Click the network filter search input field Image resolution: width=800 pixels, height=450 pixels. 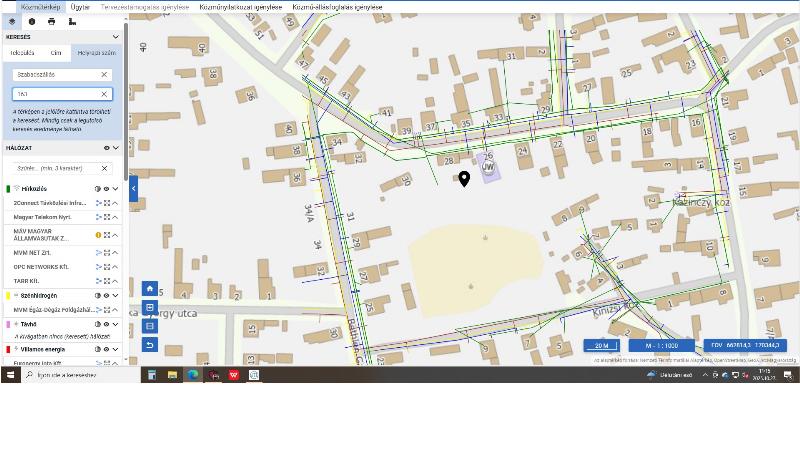(54, 168)
